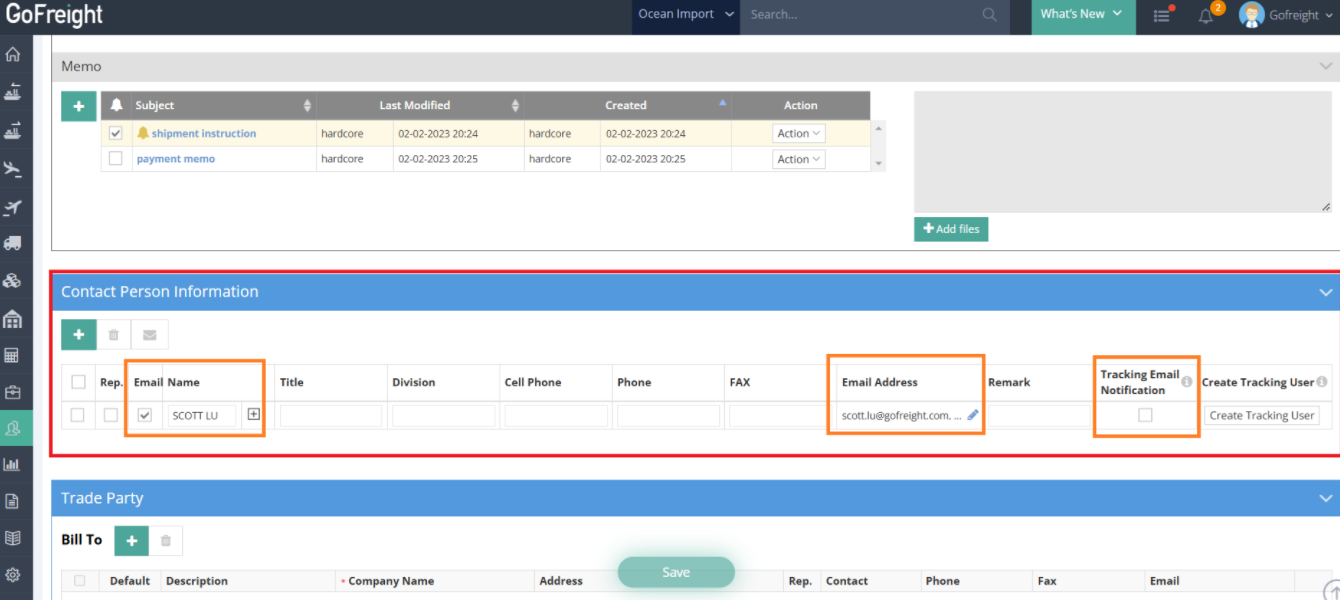Click the warehouse icon in left sidebar

13,319
